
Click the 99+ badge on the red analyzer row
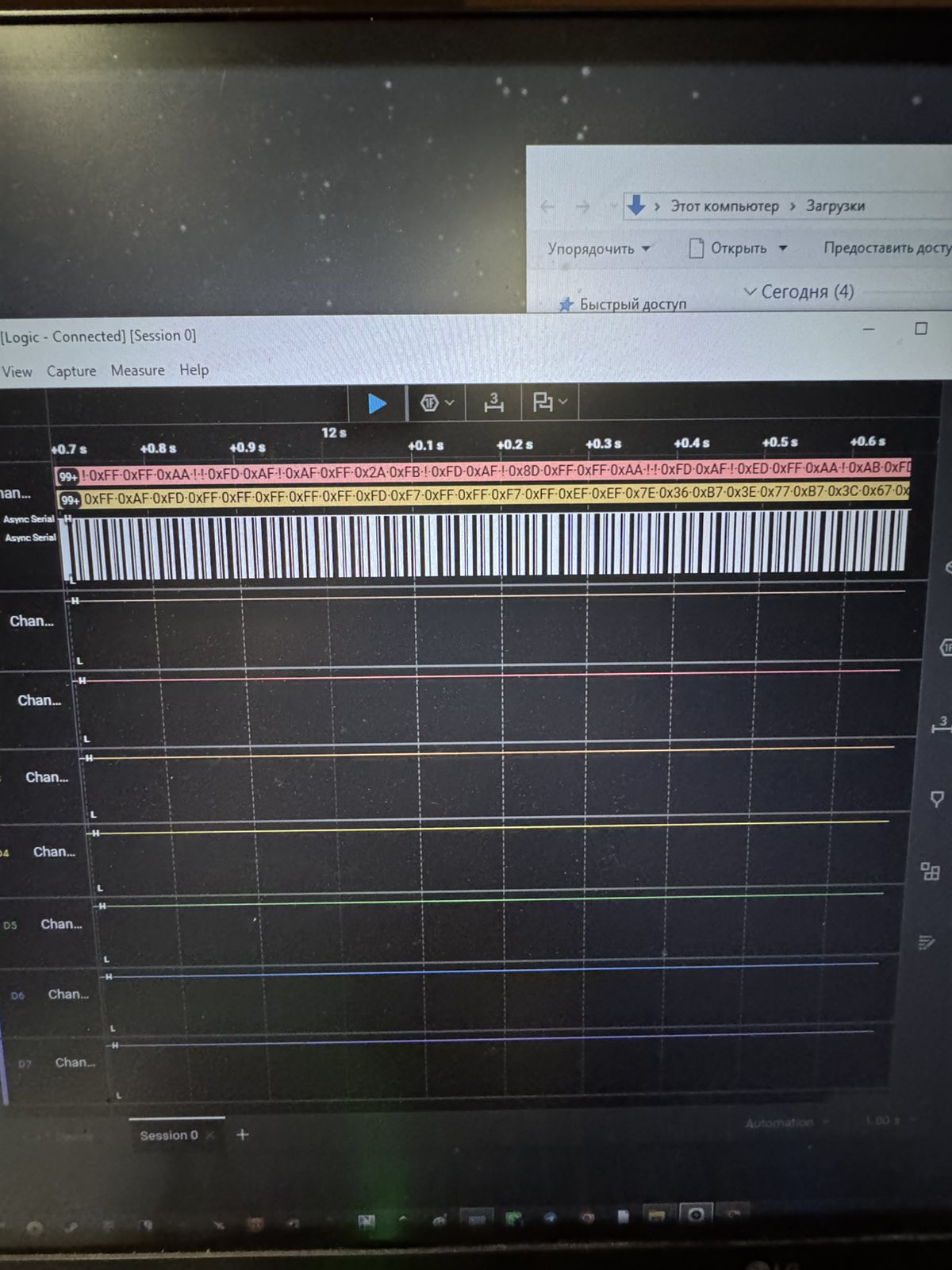click(68, 477)
